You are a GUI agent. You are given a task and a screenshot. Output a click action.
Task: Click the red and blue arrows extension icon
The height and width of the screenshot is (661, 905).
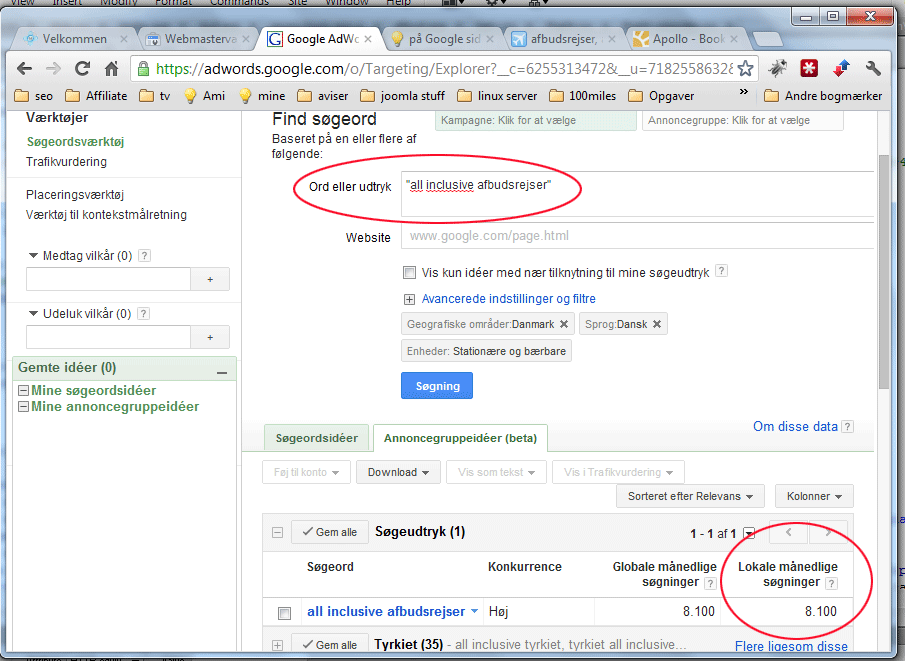click(841, 69)
